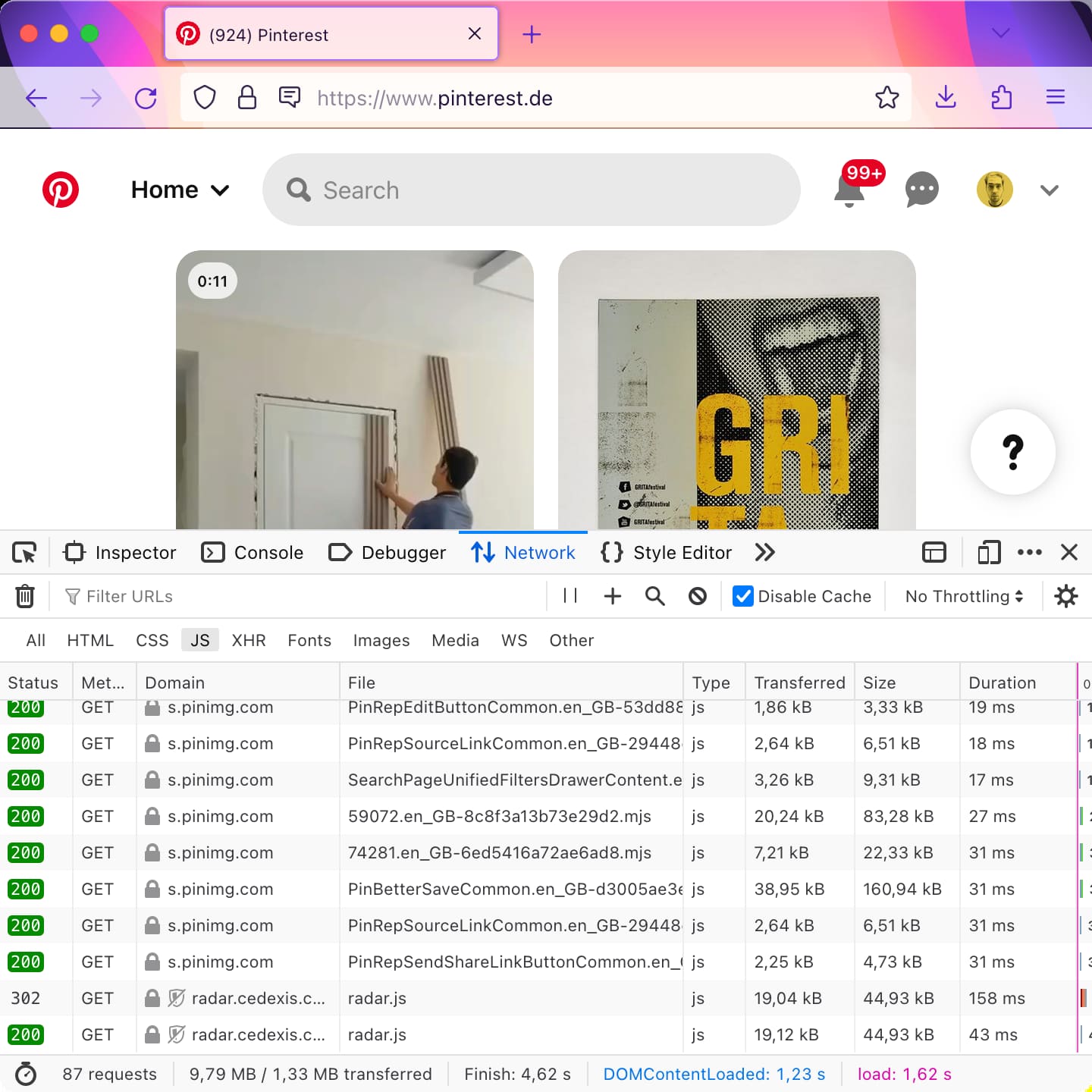Select the JS filter toggle
This screenshot has width=1092, height=1092.
[200, 640]
